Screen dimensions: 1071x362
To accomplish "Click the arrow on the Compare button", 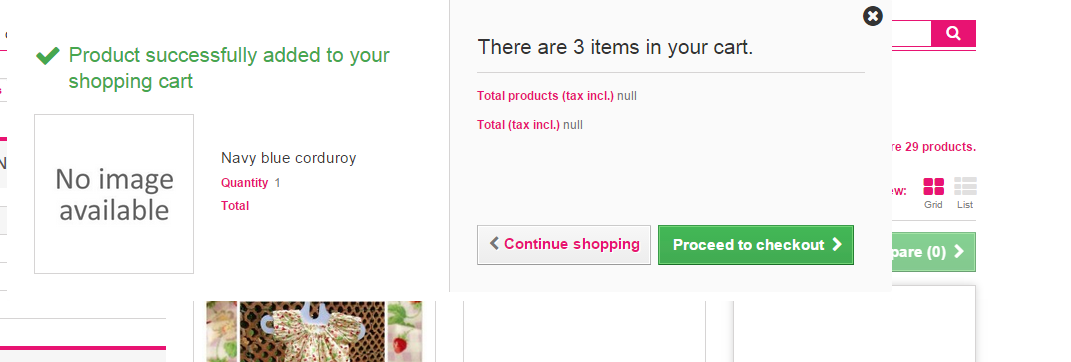I will pos(959,251).
